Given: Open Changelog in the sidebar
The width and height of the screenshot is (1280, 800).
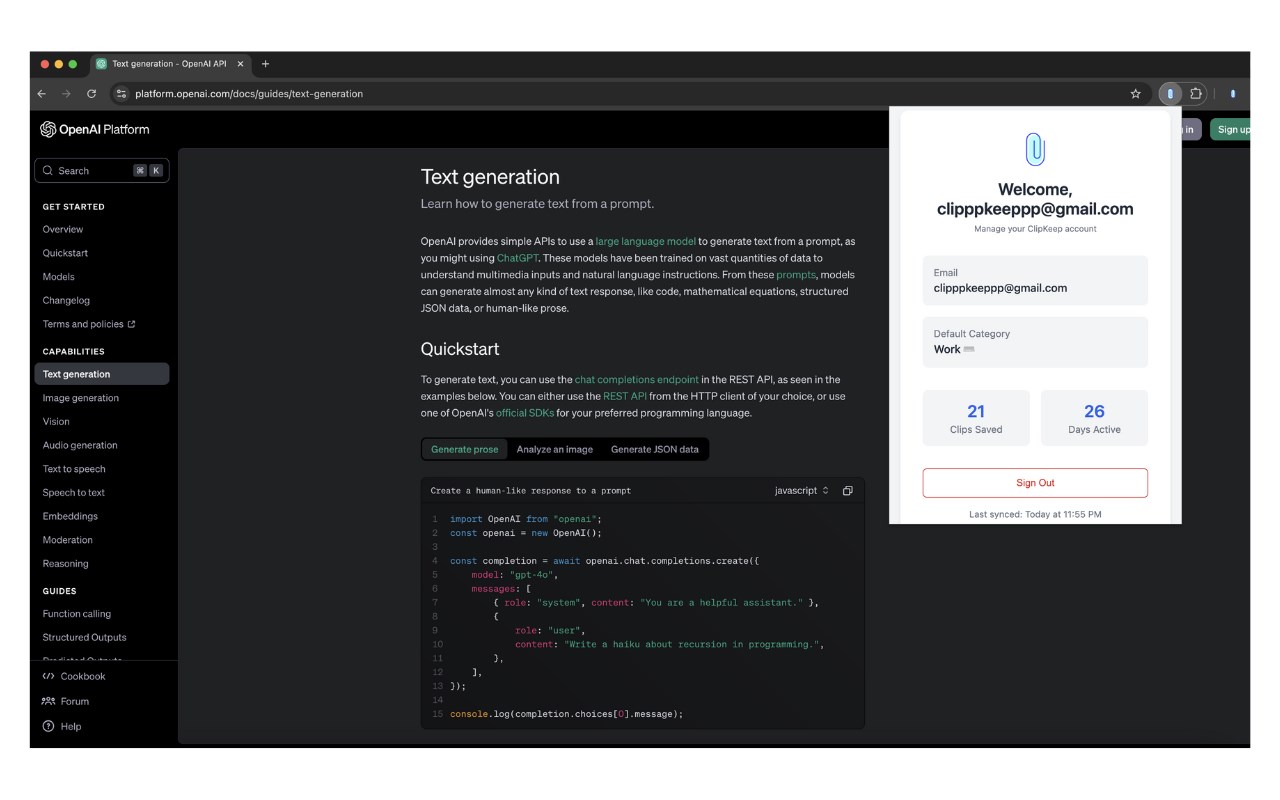Looking at the screenshot, I should 66,300.
